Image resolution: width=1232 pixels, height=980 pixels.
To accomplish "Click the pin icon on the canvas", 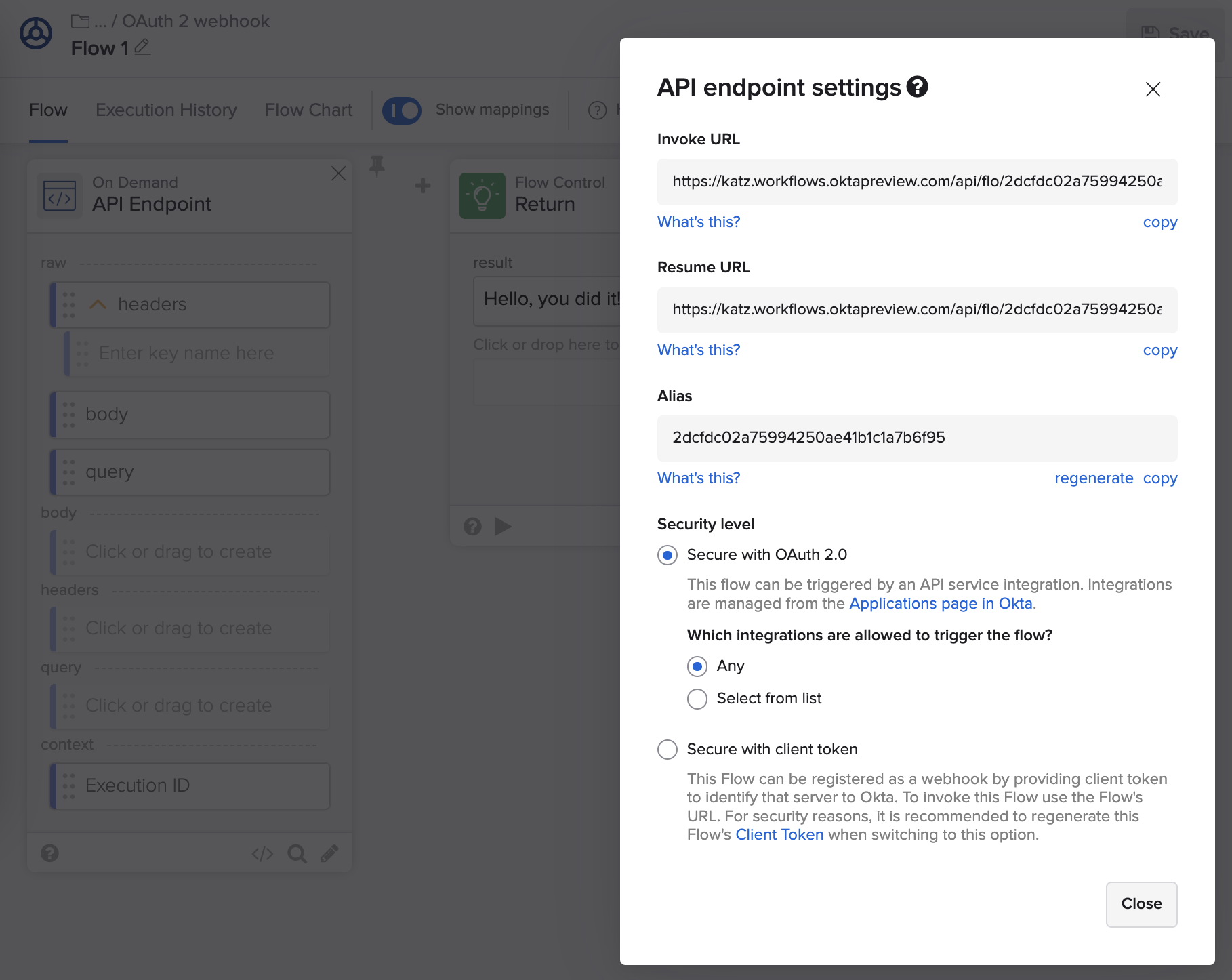I will 377,167.
